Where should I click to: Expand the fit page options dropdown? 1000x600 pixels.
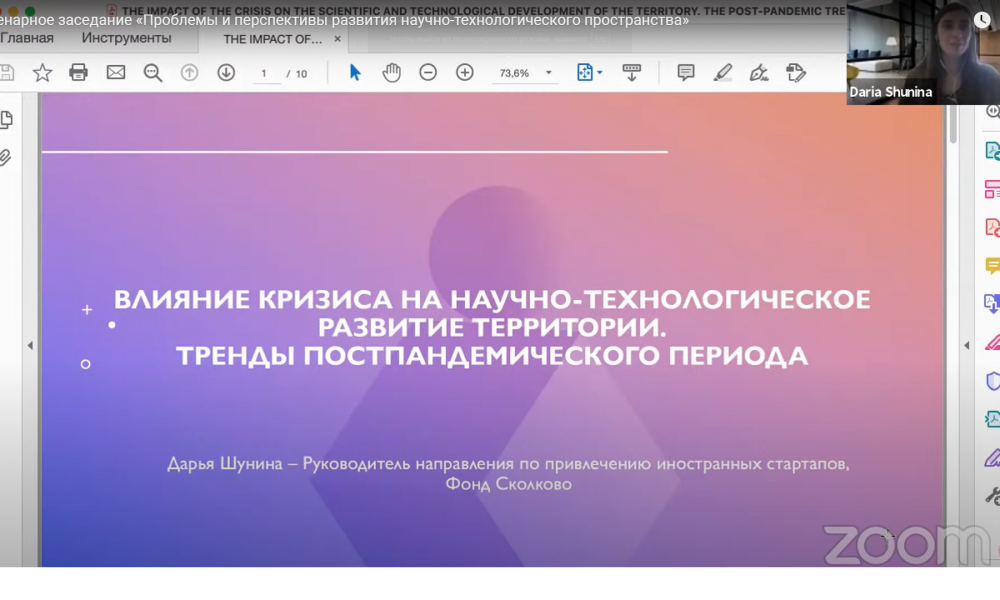[x=599, y=73]
